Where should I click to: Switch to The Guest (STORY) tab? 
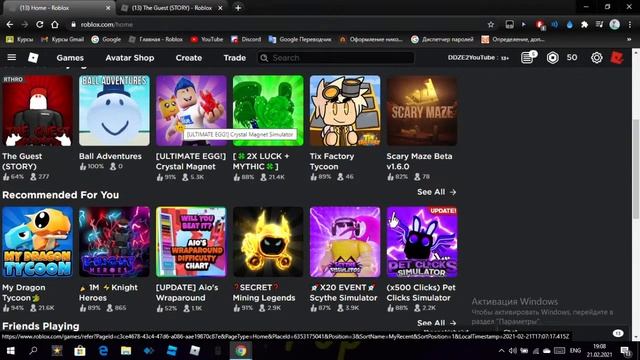click(172, 8)
